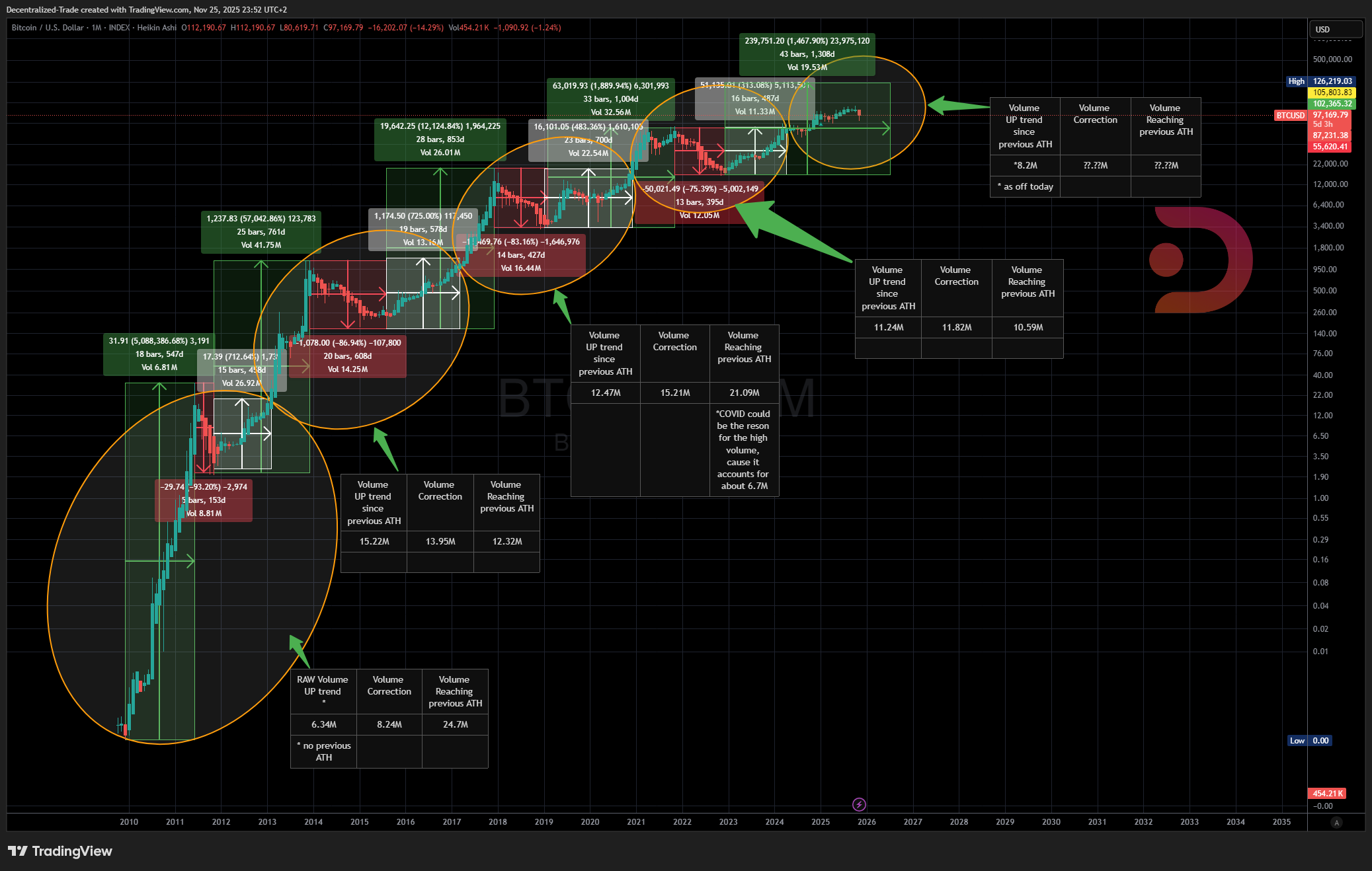Click the 239,751.20 (1,467.90%) measurement label

[x=807, y=54]
